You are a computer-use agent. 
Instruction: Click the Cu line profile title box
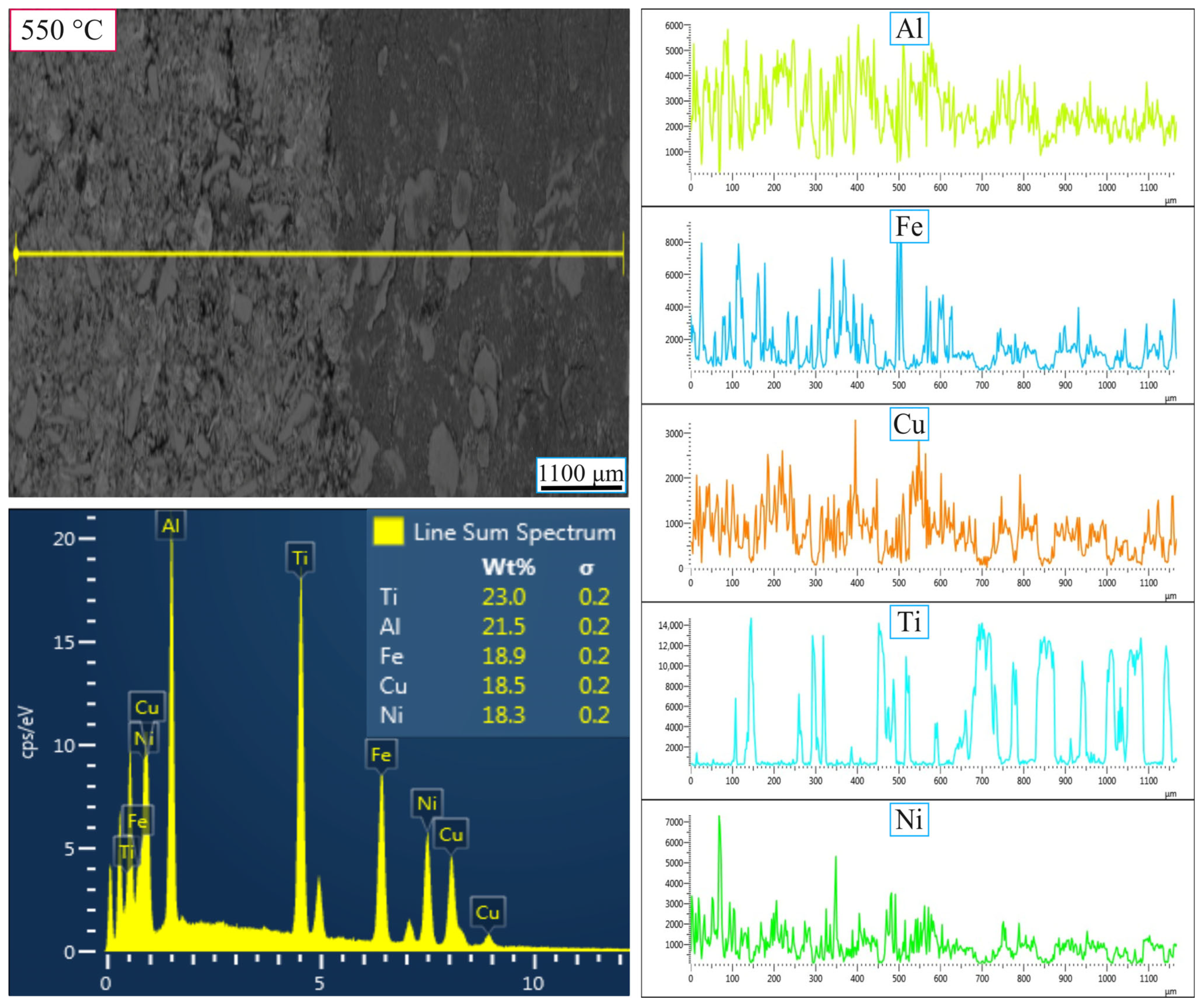click(909, 424)
